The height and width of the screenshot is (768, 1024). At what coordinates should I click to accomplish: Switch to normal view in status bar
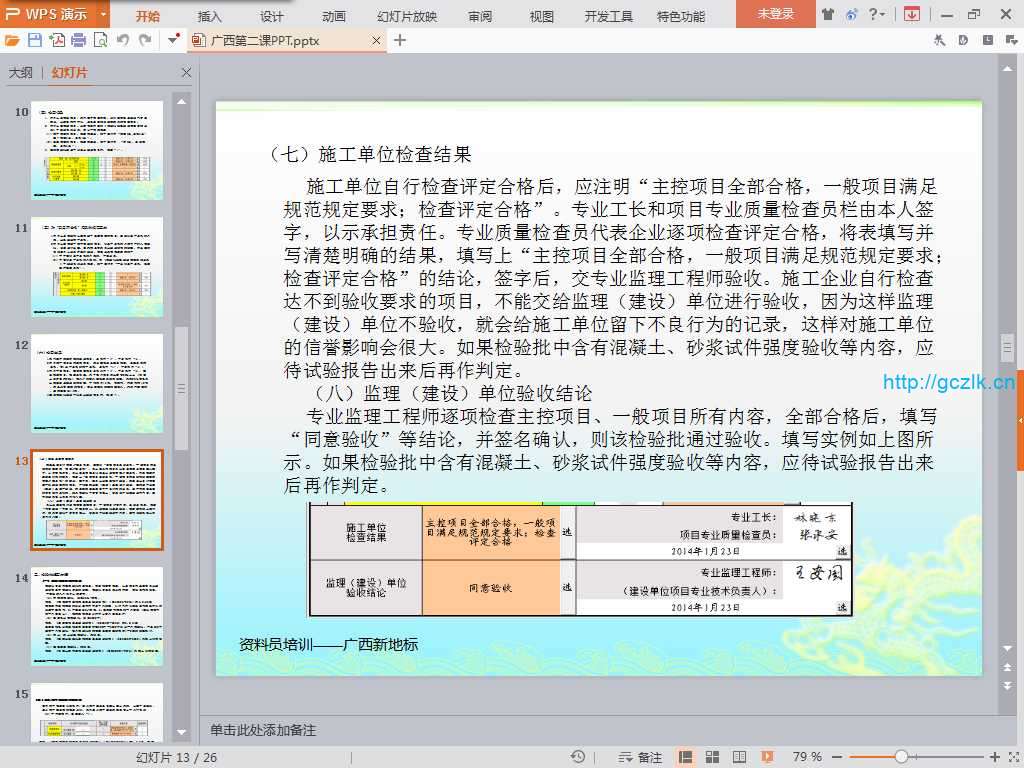click(686, 757)
